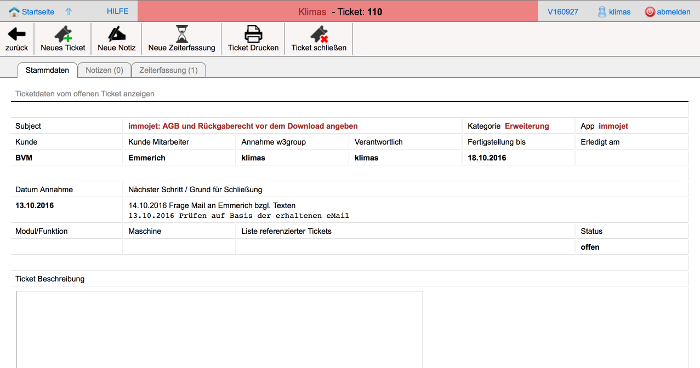
Task: Click App value immojet
Action: pyautogui.click(x=613, y=126)
